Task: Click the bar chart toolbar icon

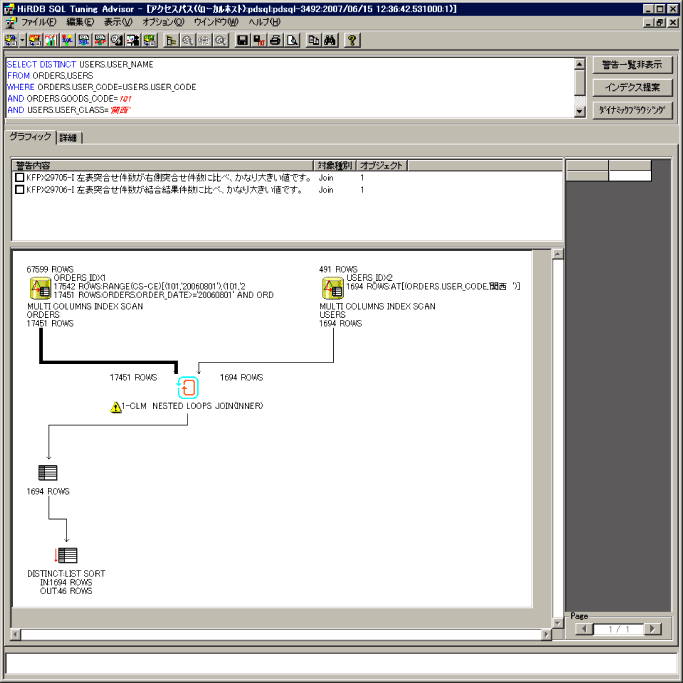Action: tap(51, 41)
